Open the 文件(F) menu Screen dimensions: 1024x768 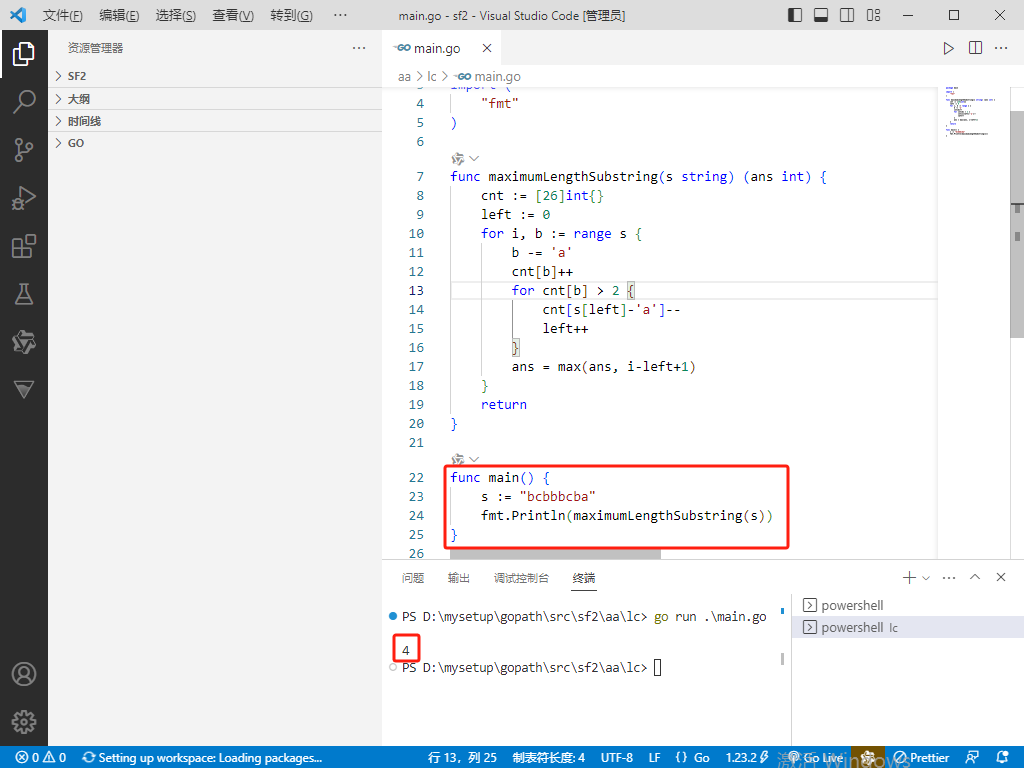[62, 16]
